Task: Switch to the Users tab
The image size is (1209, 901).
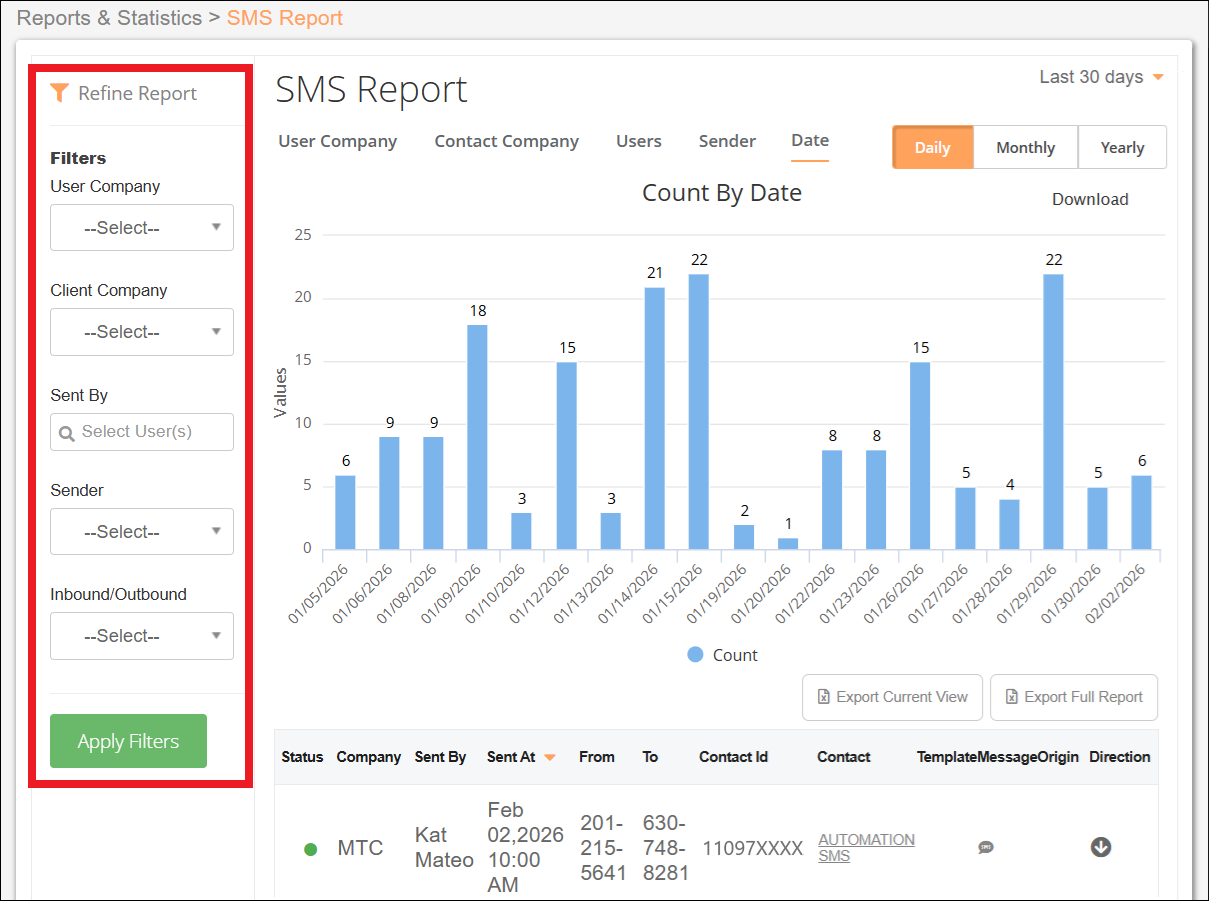Action: tap(639, 141)
